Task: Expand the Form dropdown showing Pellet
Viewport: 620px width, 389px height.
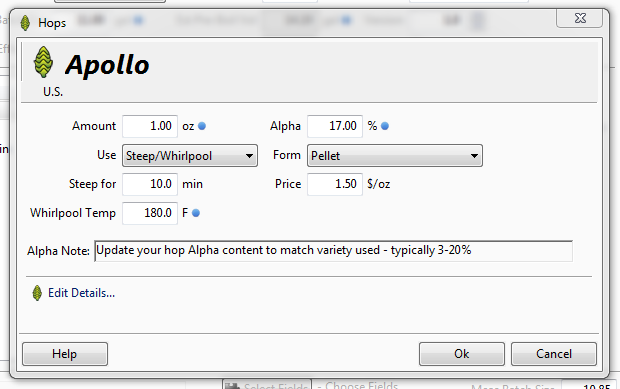Action: click(395, 155)
